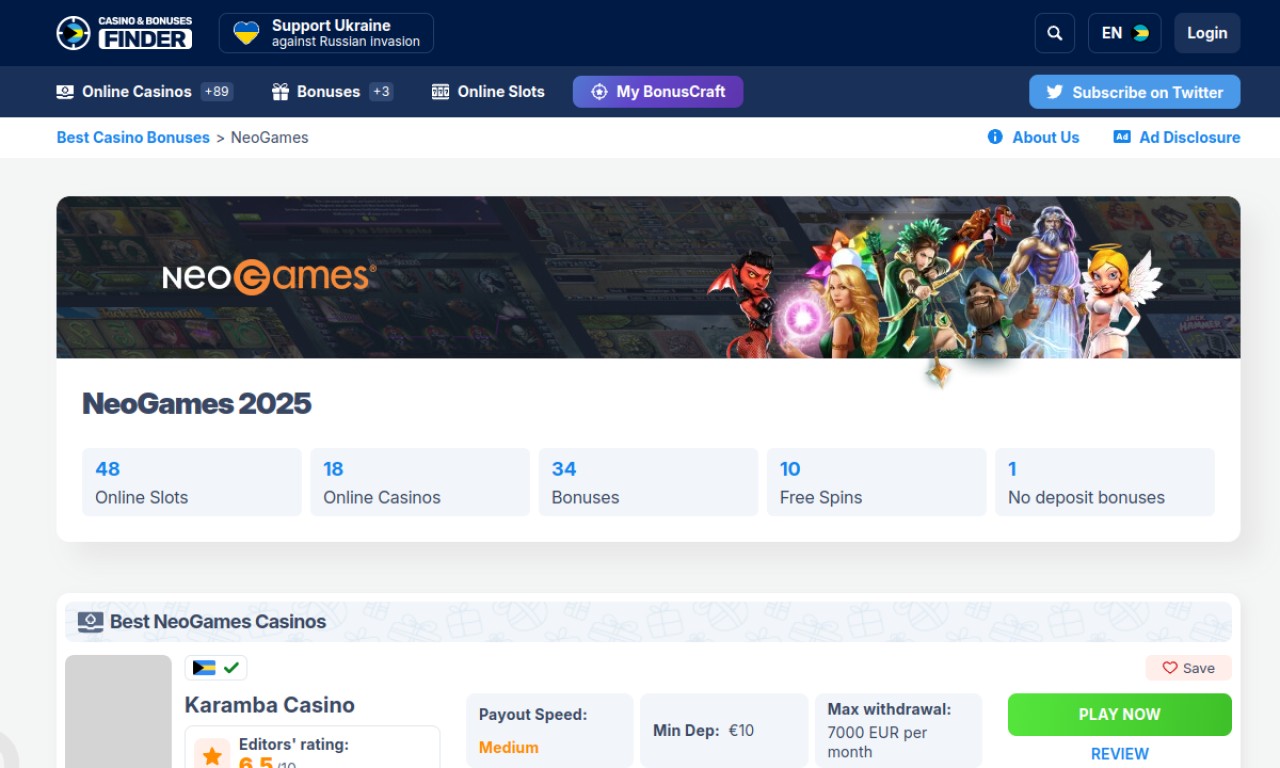The height and width of the screenshot is (768, 1280).
Task: Click the Casino & Bonuses Finder logo
Action: tap(124, 33)
